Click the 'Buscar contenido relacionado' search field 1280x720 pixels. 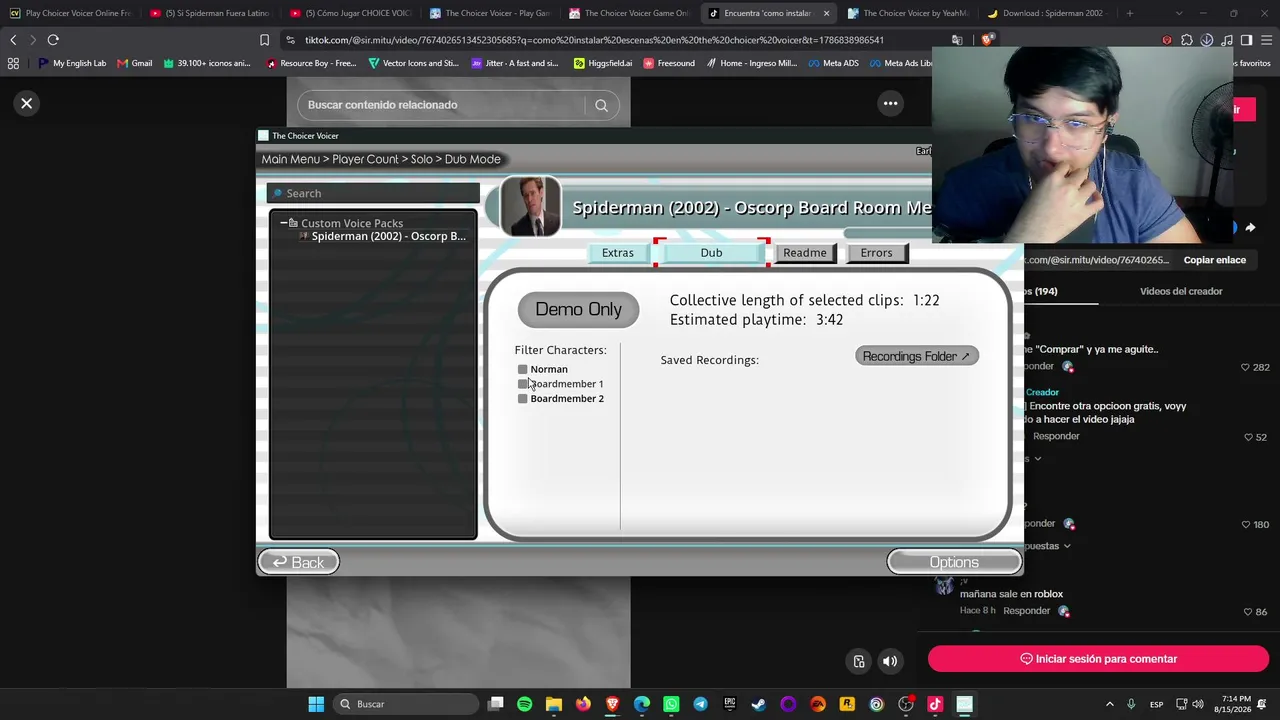(x=440, y=105)
